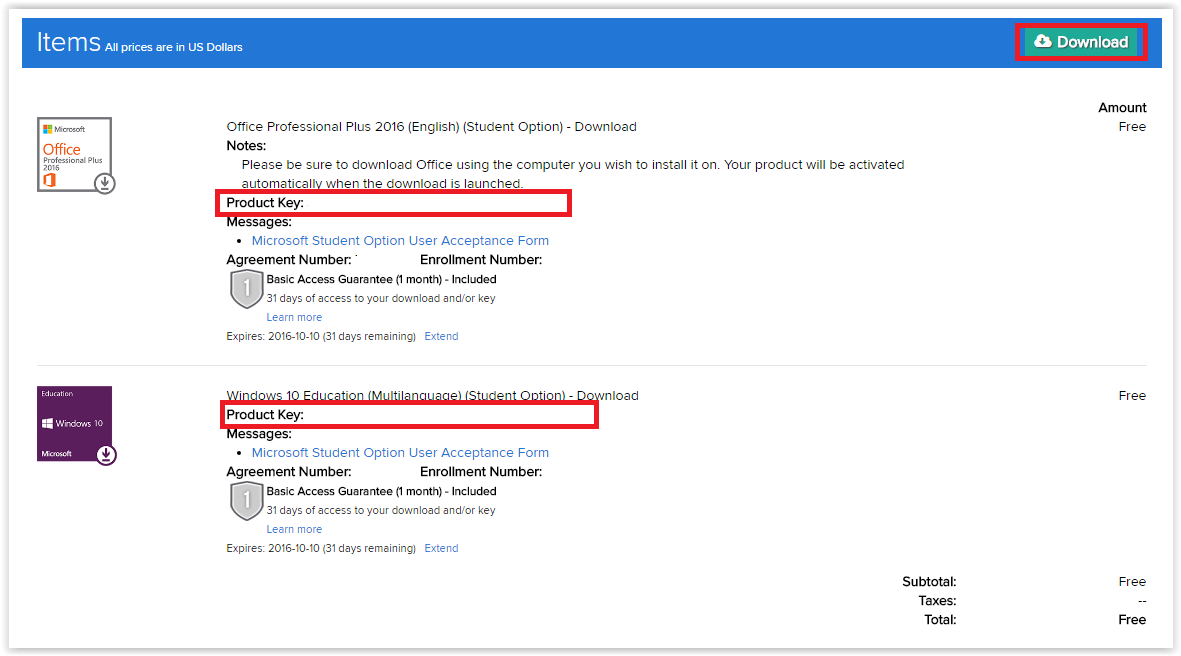The image size is (1181, 656).
Task: Click the Items heading in the blue header
Action: pos(69,42)
